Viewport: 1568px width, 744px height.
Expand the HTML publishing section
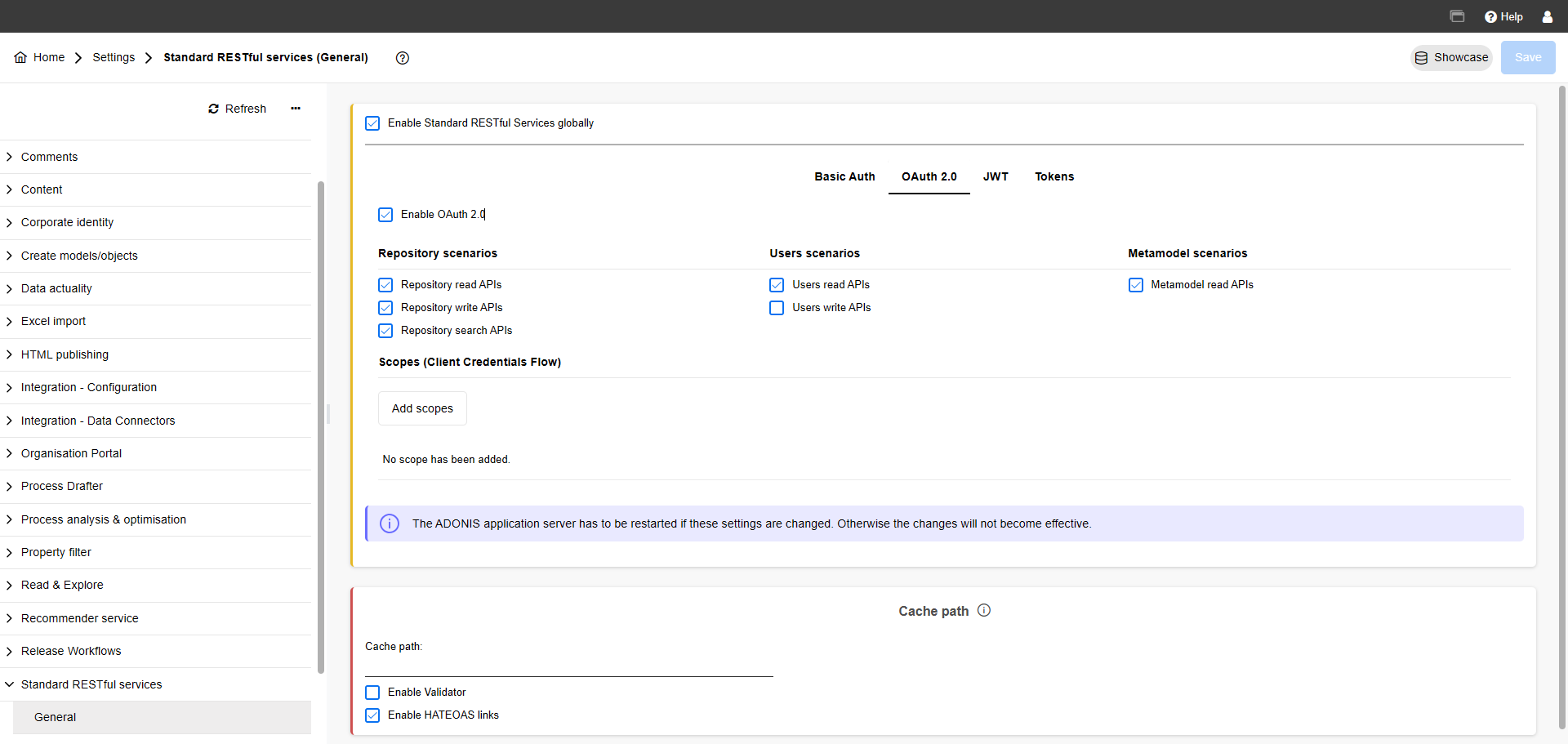65,354
